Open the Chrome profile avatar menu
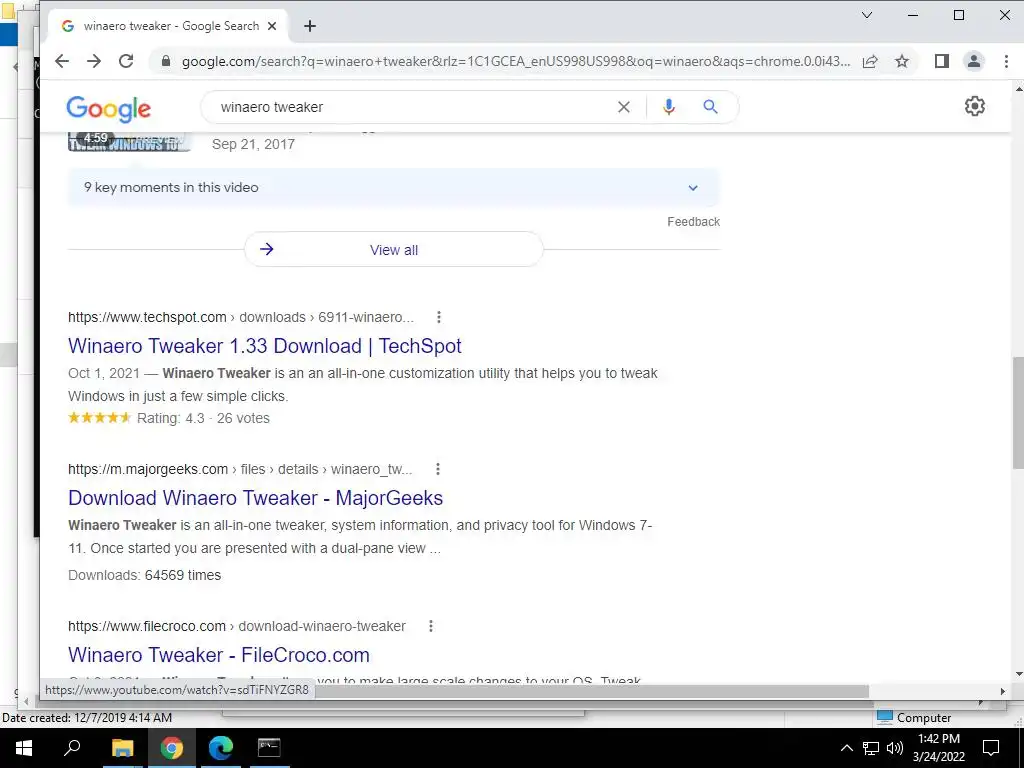This screenshot has height=768, width=1024. [x=974, y=61]
